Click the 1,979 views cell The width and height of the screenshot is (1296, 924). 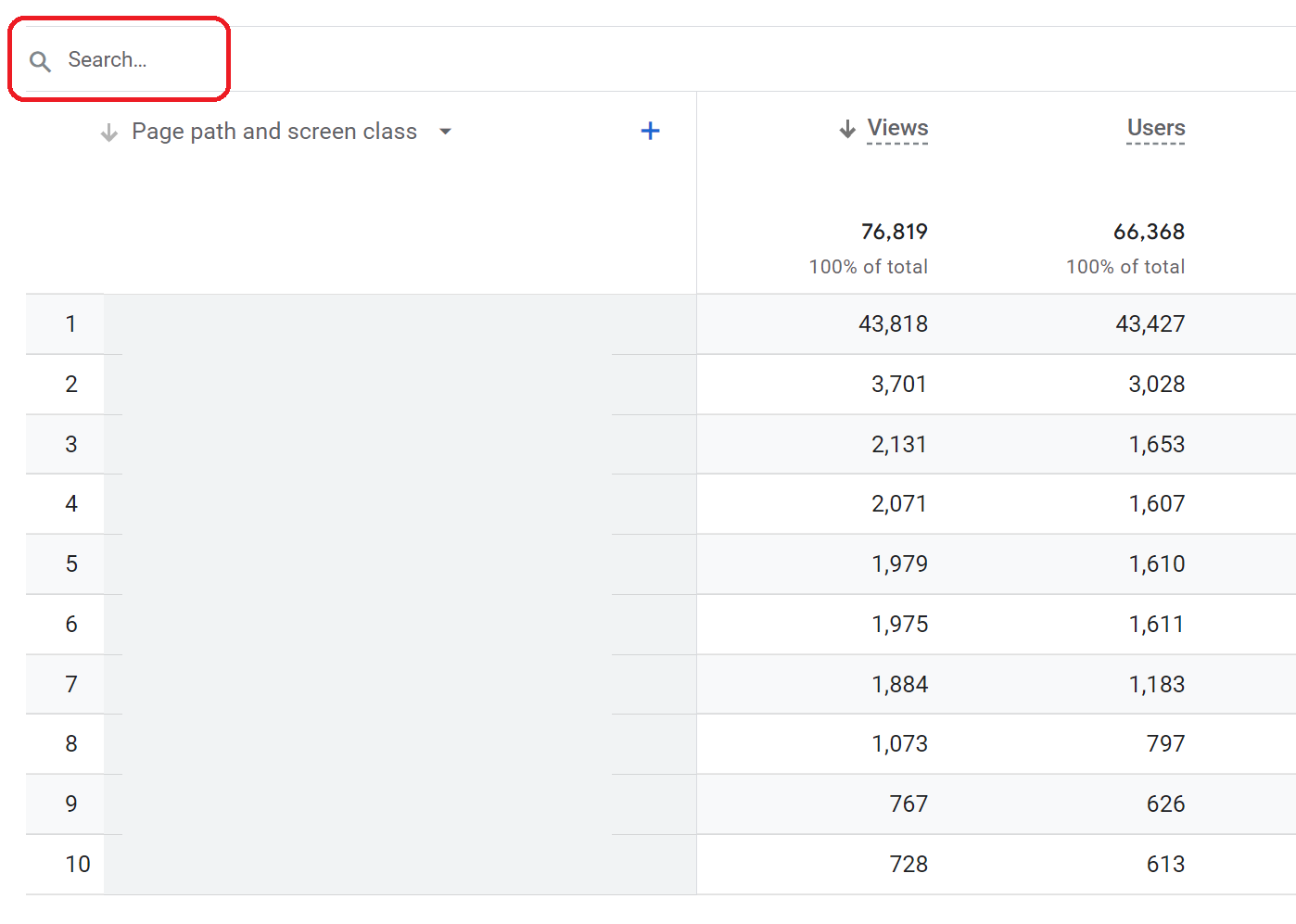pyautogui.click(x=899, y=564)
